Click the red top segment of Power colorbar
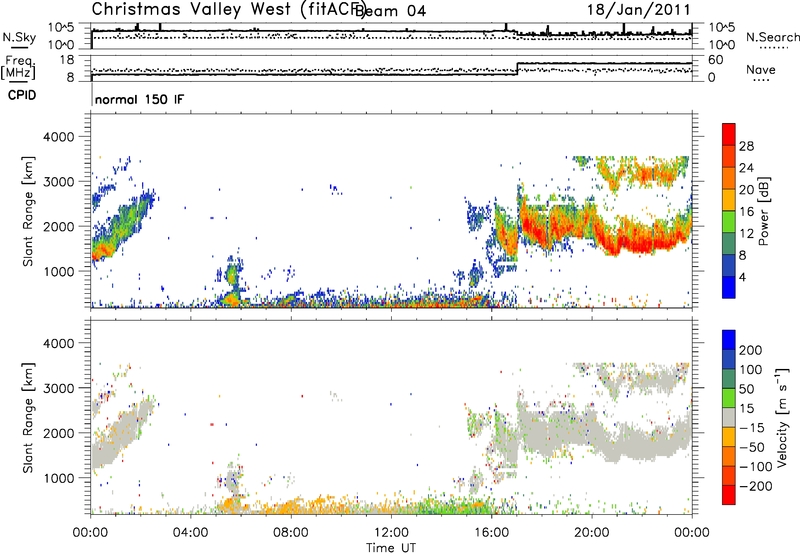Screen dimensions: 800x554 coord(729,134)
